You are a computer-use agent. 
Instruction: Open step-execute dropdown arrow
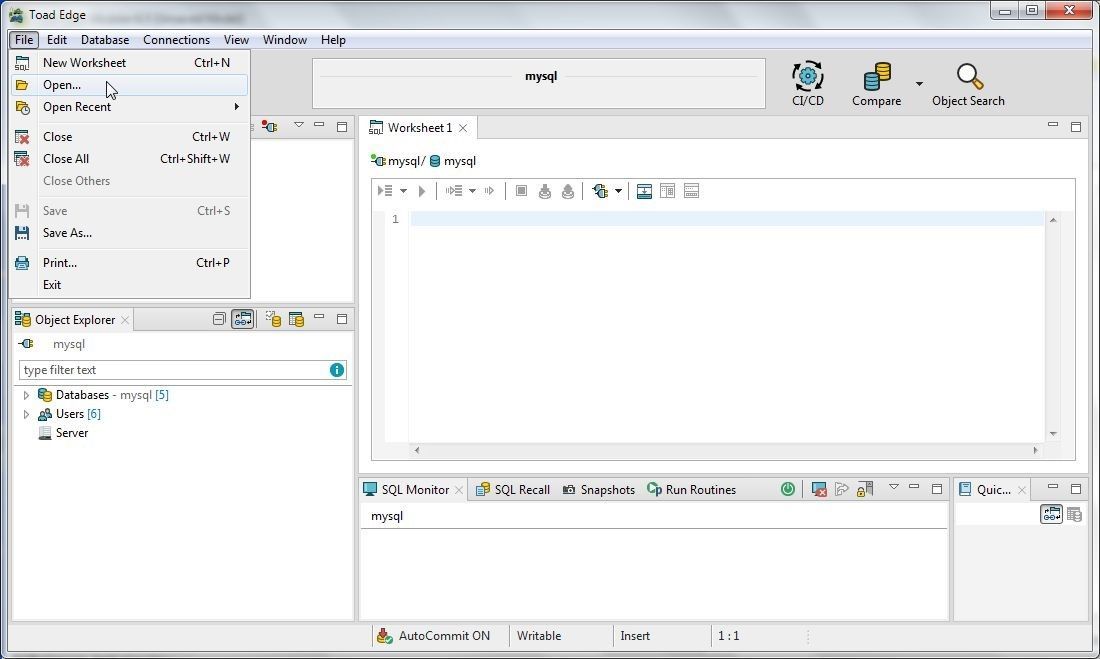pyautogui.click(x=472, y=191)
